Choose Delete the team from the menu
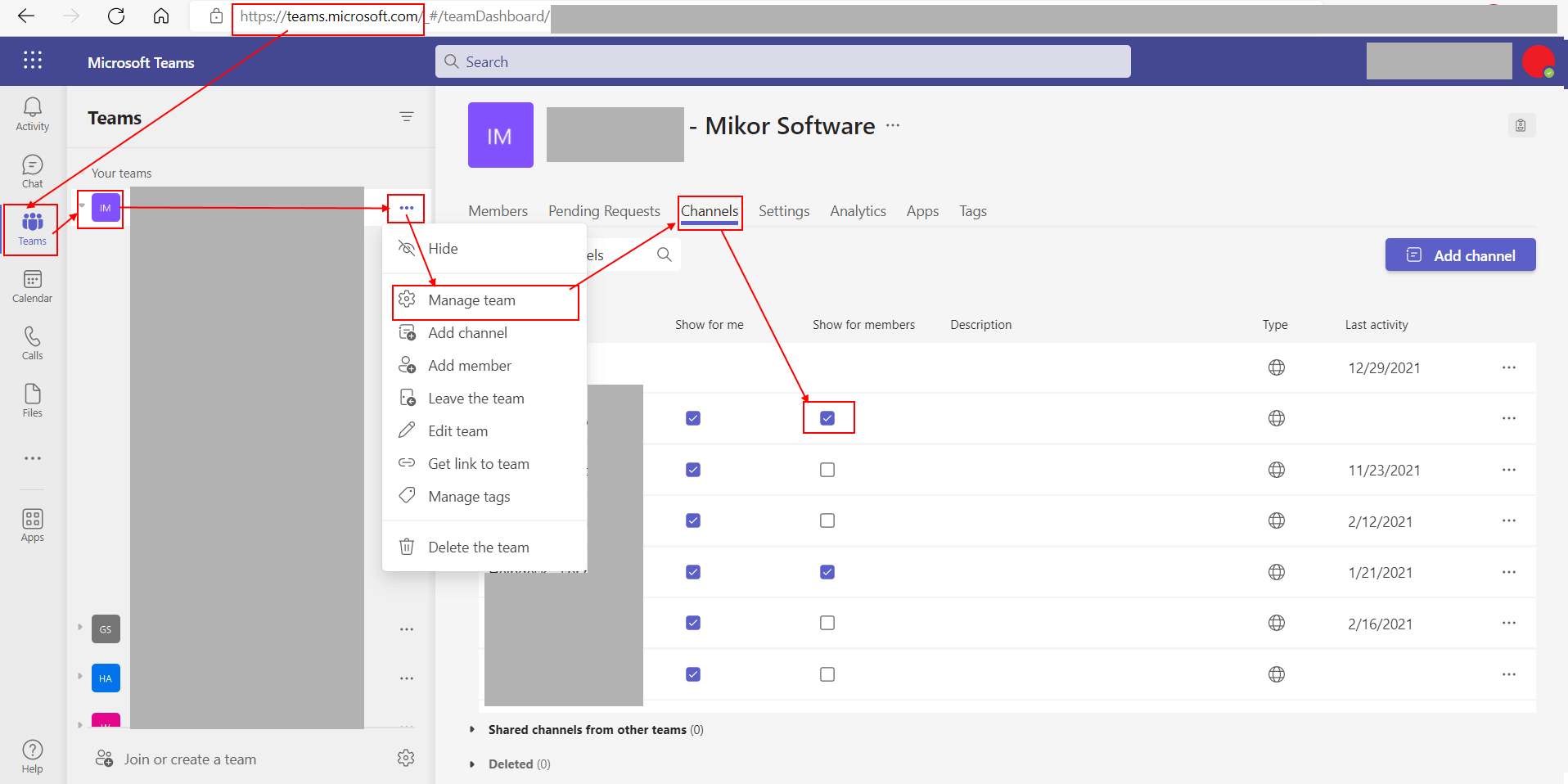 tap(485, 547)
